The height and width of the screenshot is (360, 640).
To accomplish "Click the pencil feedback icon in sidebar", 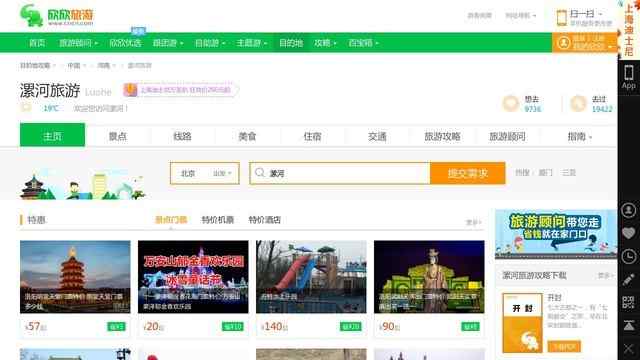I will [x=629, y=280].
